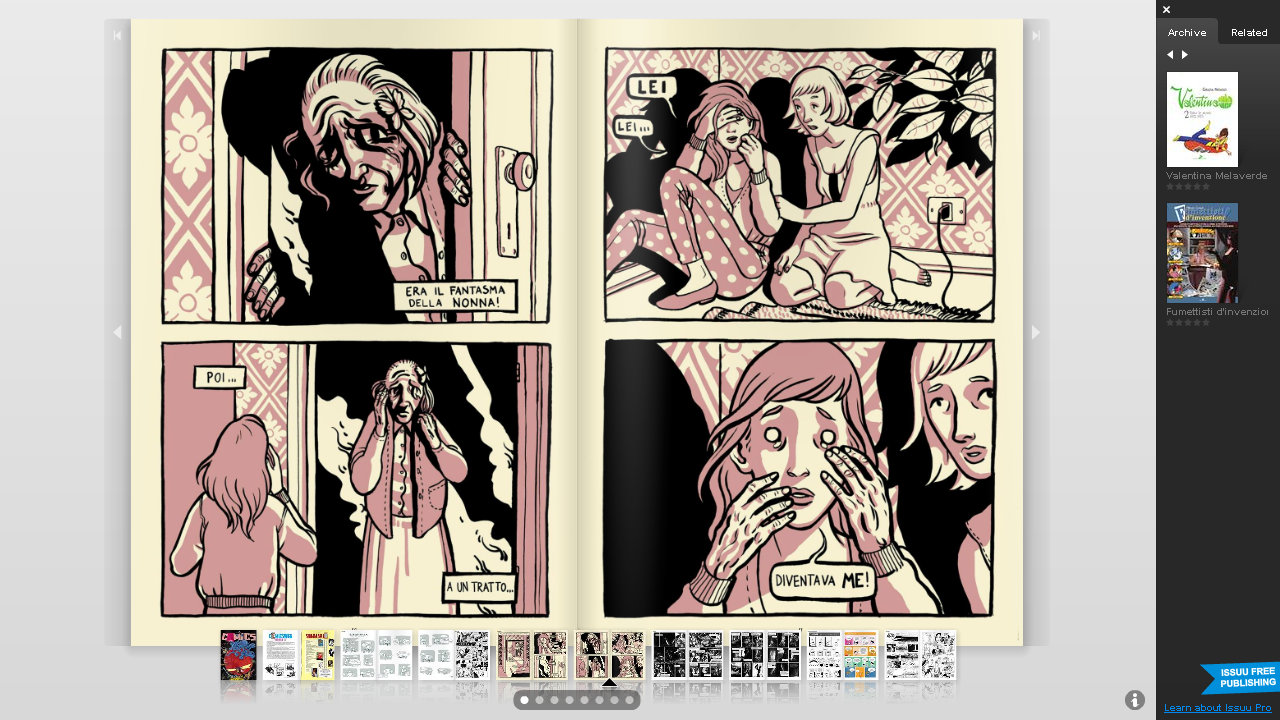The width and height of the screenshot is (1280, 720).
Task: Click the Valentina Melaverde title text
Action: [1217, 176]
